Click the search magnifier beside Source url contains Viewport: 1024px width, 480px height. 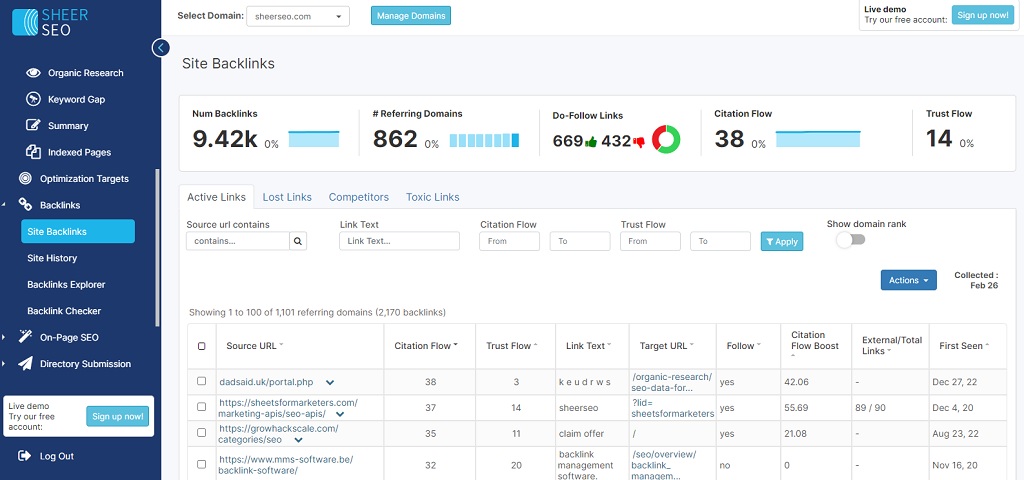click(x=298, y=241)
